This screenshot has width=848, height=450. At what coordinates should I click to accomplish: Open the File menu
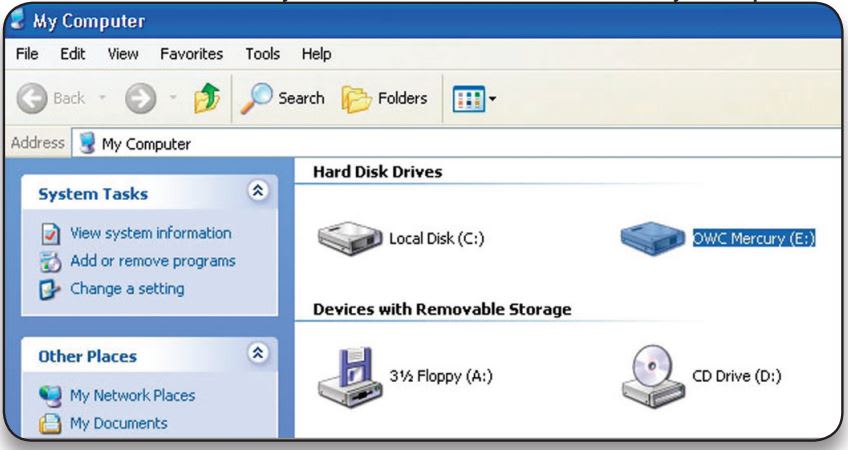[27, 54]
